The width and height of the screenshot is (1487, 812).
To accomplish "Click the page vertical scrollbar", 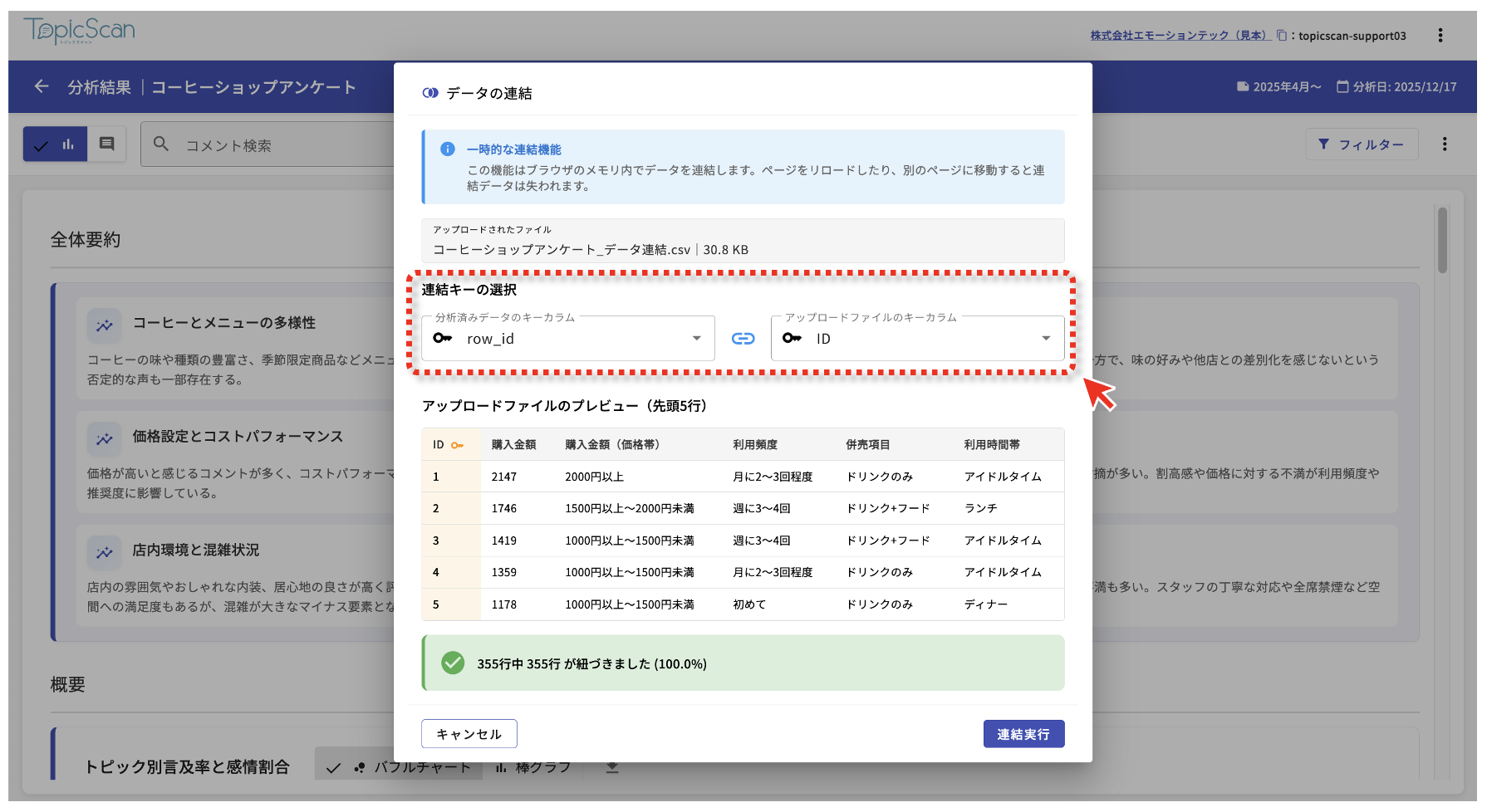I will (1443, 241).
